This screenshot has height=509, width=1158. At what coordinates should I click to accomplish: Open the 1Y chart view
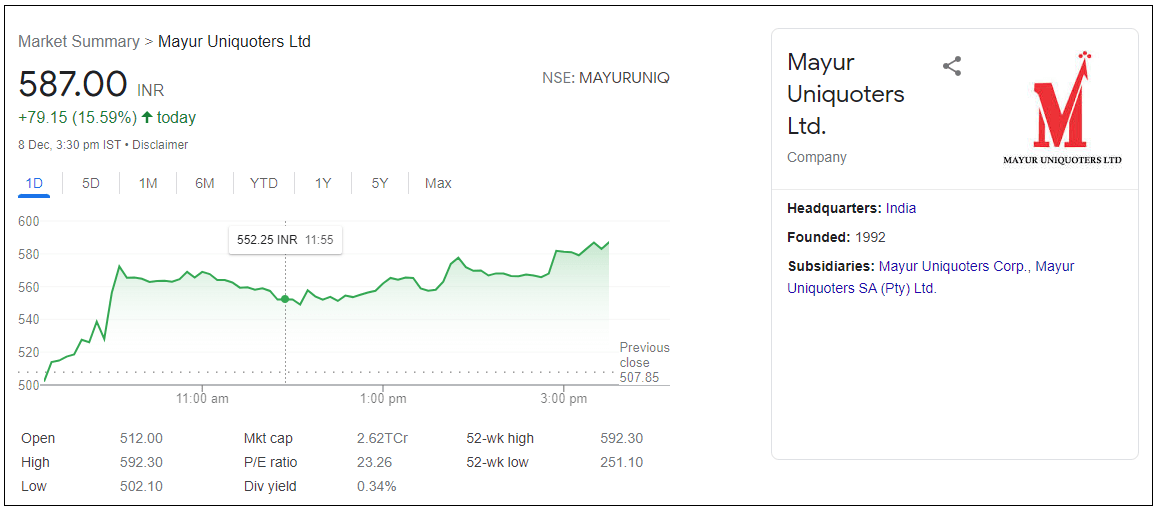click(323, 183)
